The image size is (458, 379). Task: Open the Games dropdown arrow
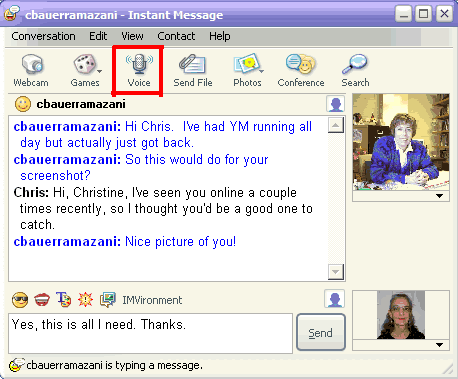coord(99,71)
